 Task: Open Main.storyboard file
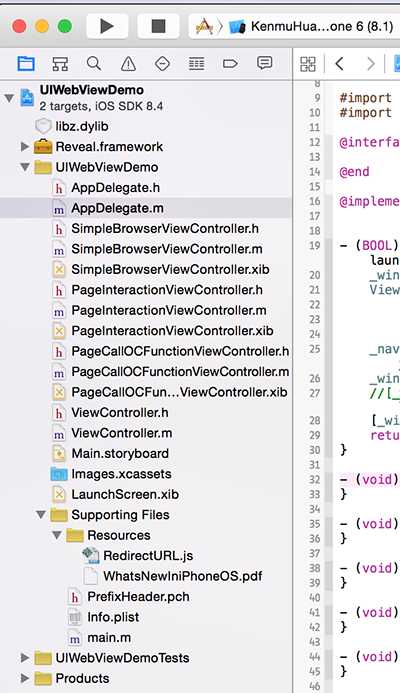[x=120, y=453]
